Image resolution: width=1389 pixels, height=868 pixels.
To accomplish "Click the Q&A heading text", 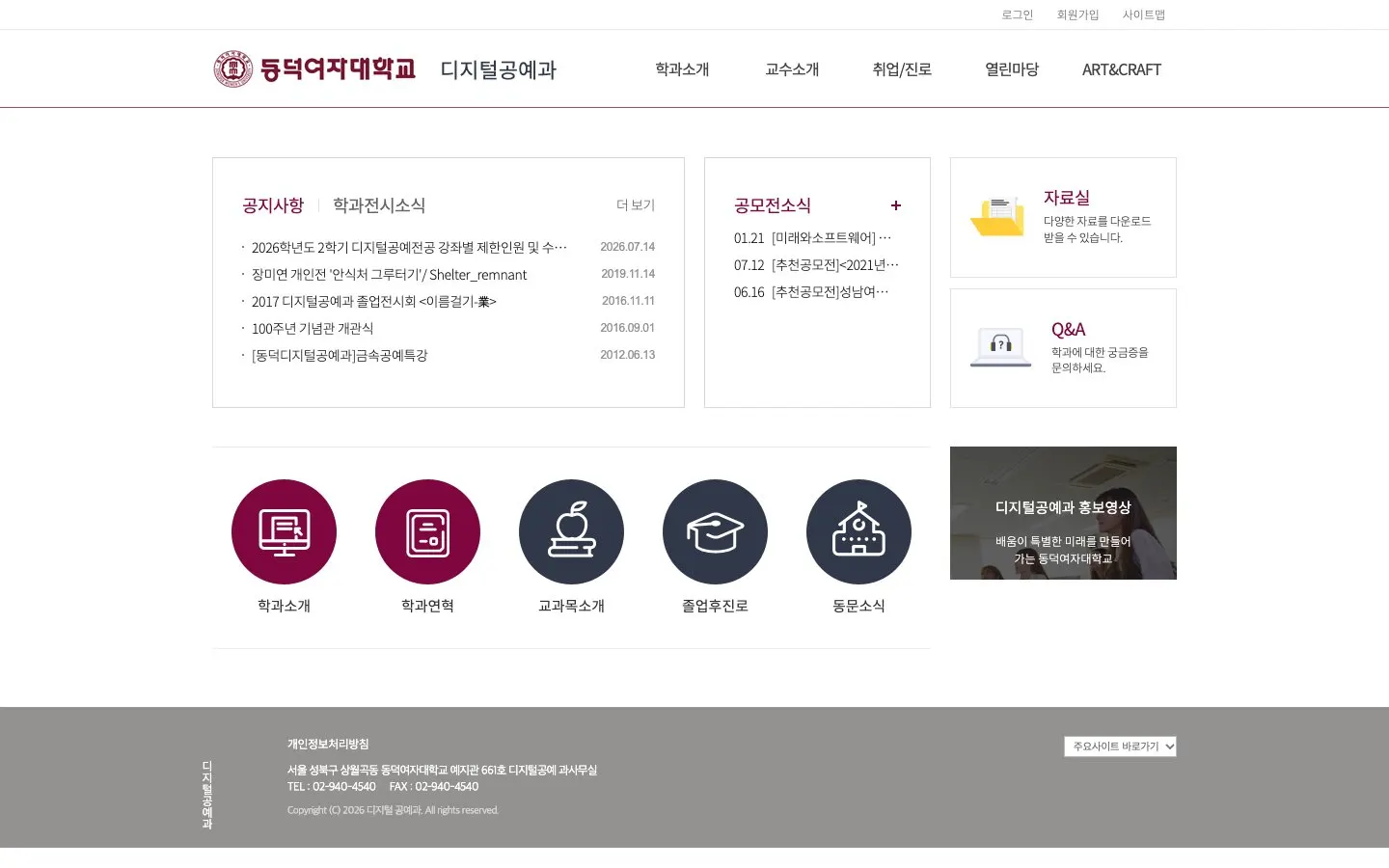I will tap(1068, 330).
